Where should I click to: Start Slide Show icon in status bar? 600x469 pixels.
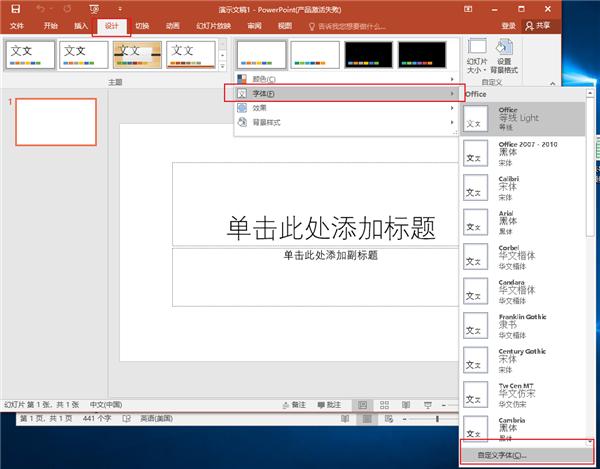coord(428,405)
